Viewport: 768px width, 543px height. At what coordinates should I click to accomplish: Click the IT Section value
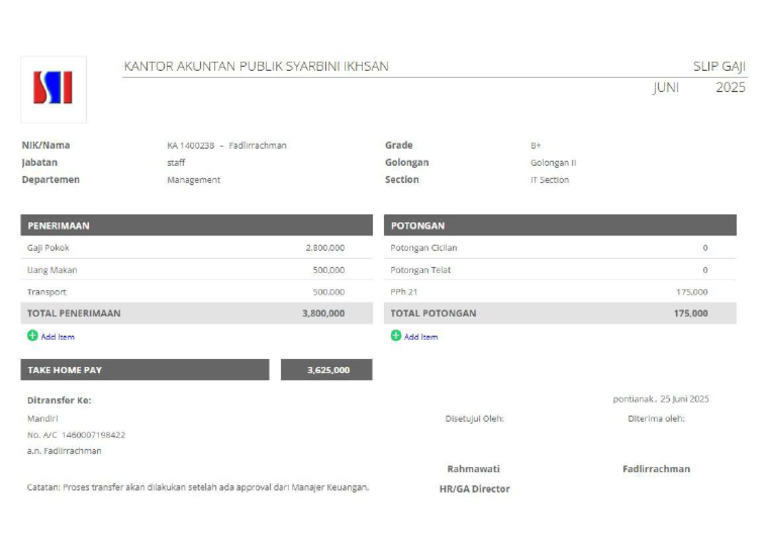[549, 180]
